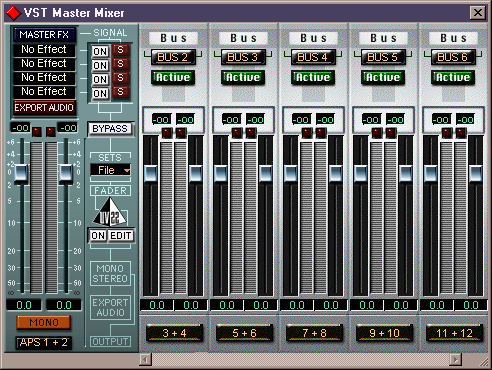
Task: Click the right master fader handle
Action: (66, 173)
